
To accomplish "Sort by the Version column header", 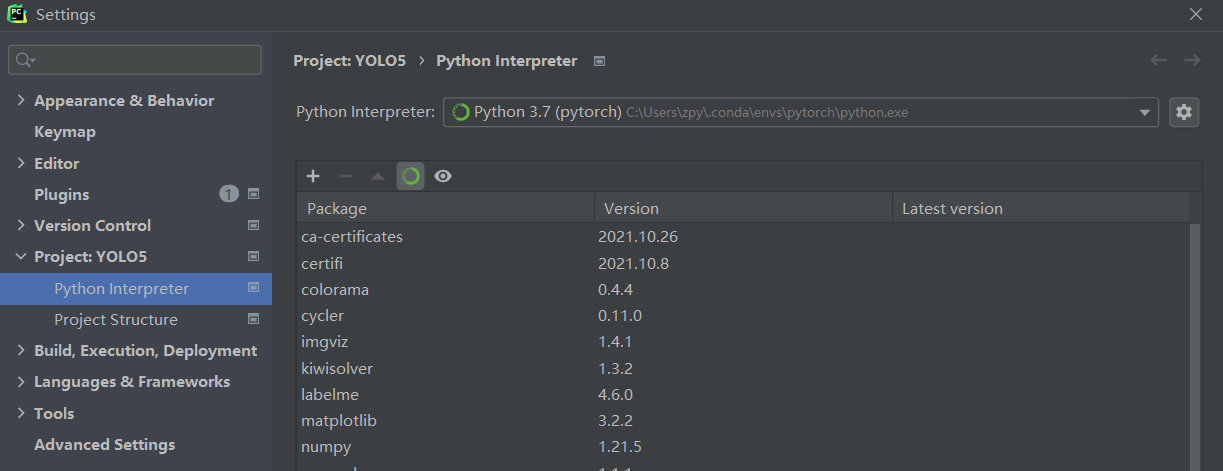I will pos(743,208).
